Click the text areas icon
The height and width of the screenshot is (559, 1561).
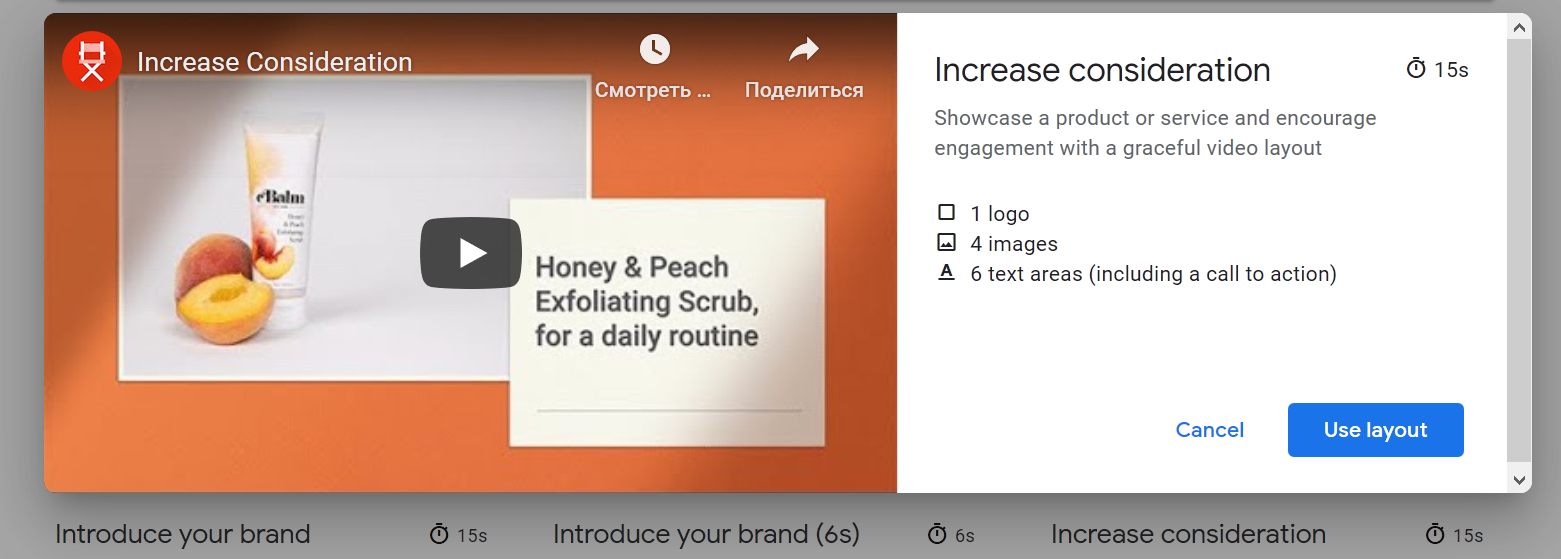(946, 273)
